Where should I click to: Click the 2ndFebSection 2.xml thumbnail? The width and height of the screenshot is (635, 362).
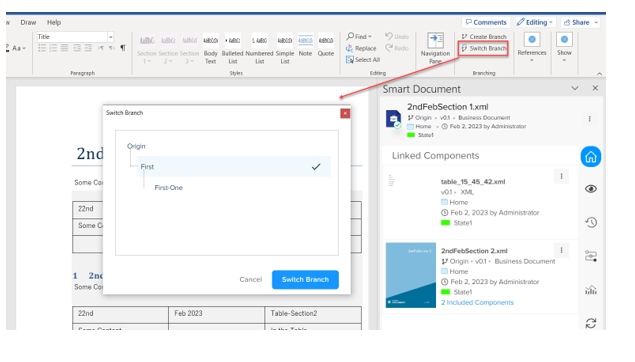pyautogui.click(x=411, y=275)
